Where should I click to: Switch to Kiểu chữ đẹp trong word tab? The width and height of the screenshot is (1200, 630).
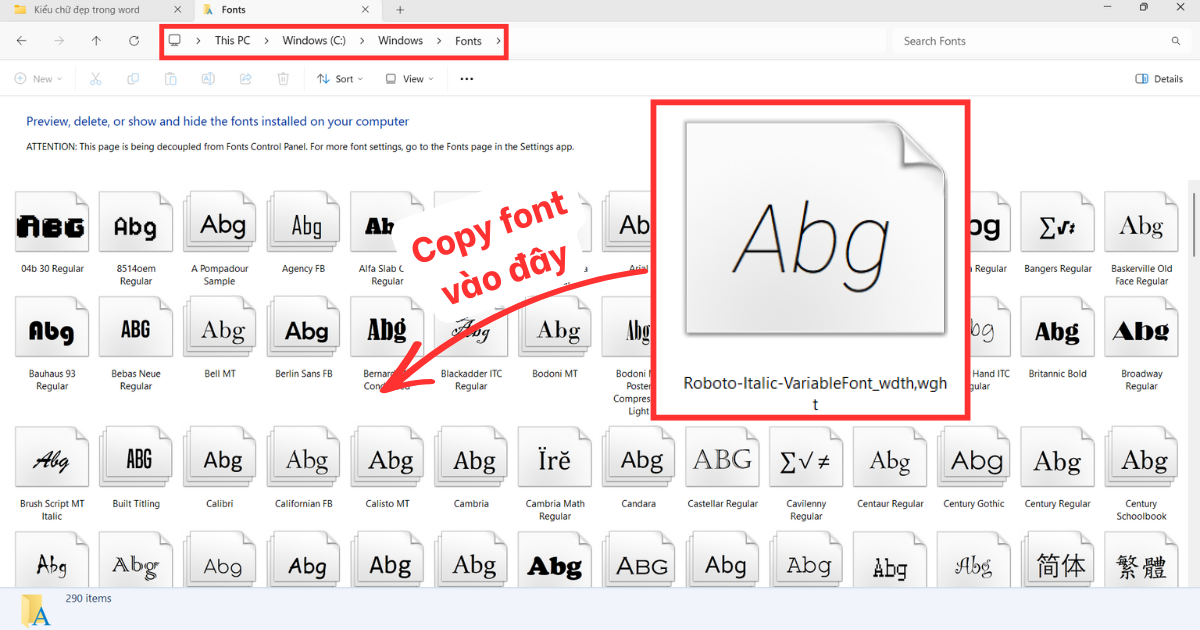(86, 9)
